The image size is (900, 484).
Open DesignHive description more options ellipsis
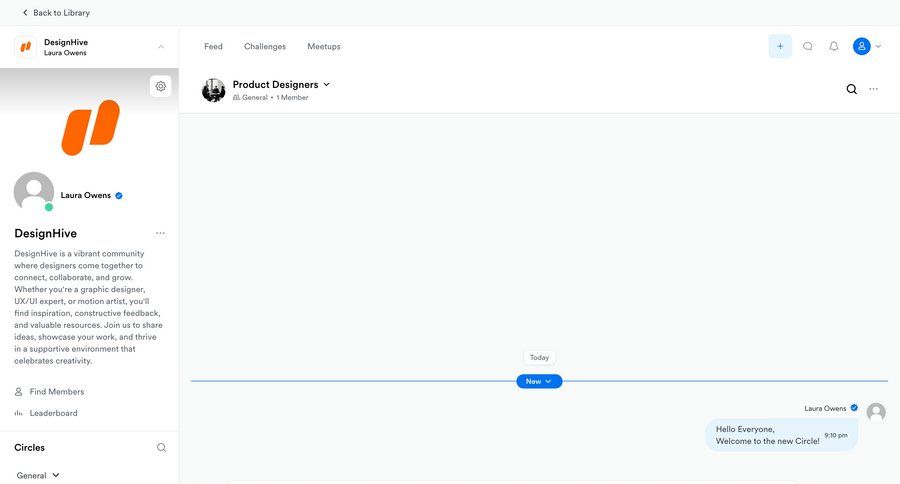pyautogui.click(x=160, y=233)
